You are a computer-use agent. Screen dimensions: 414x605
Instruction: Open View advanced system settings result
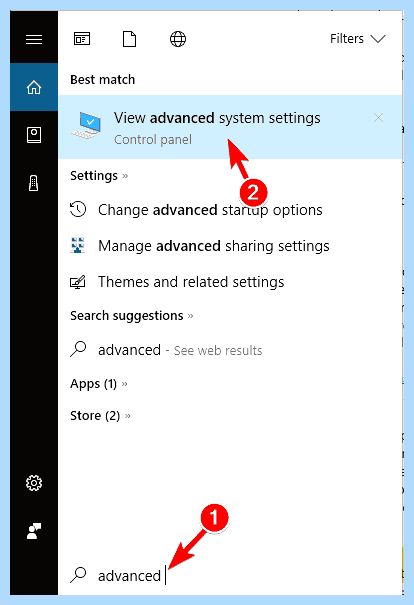[230, 127]
